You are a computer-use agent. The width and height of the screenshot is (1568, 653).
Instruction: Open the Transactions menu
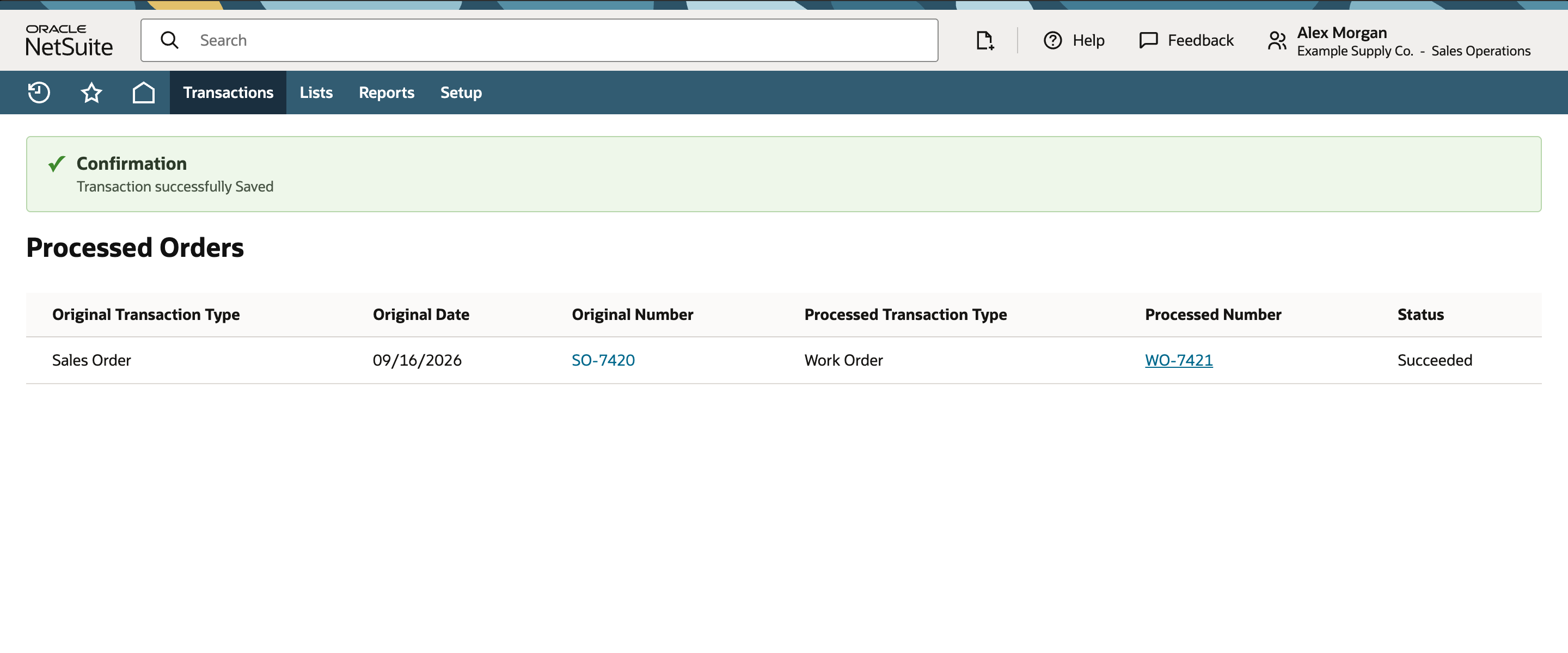228,93
